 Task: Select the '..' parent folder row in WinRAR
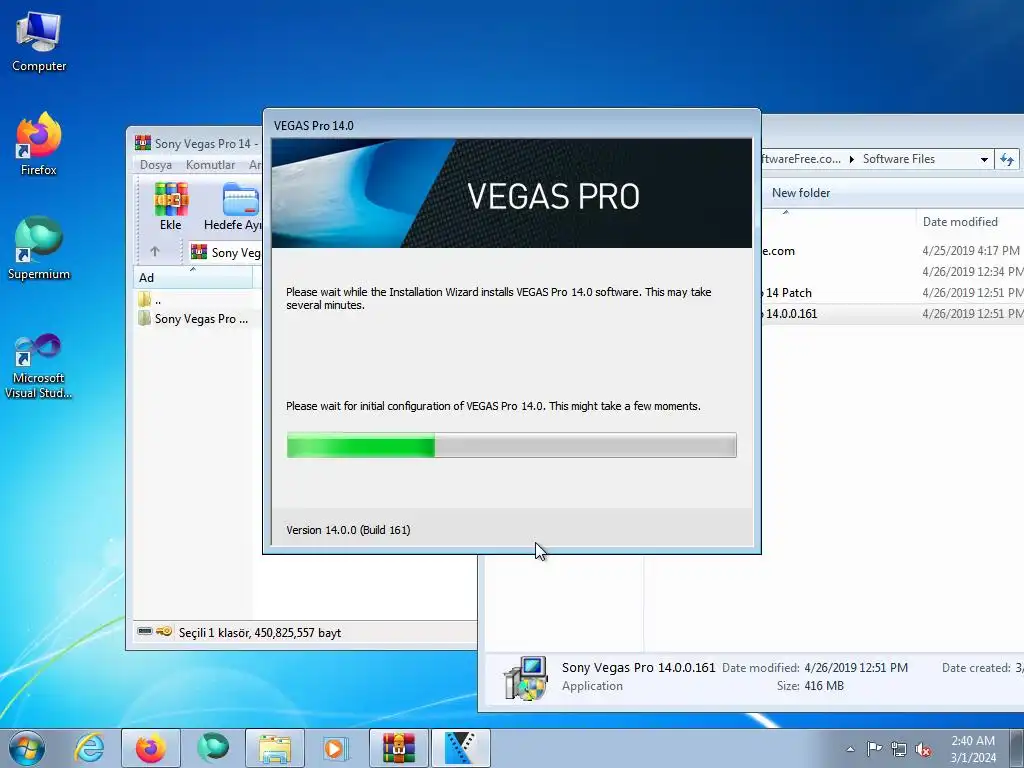click(193, 300)
